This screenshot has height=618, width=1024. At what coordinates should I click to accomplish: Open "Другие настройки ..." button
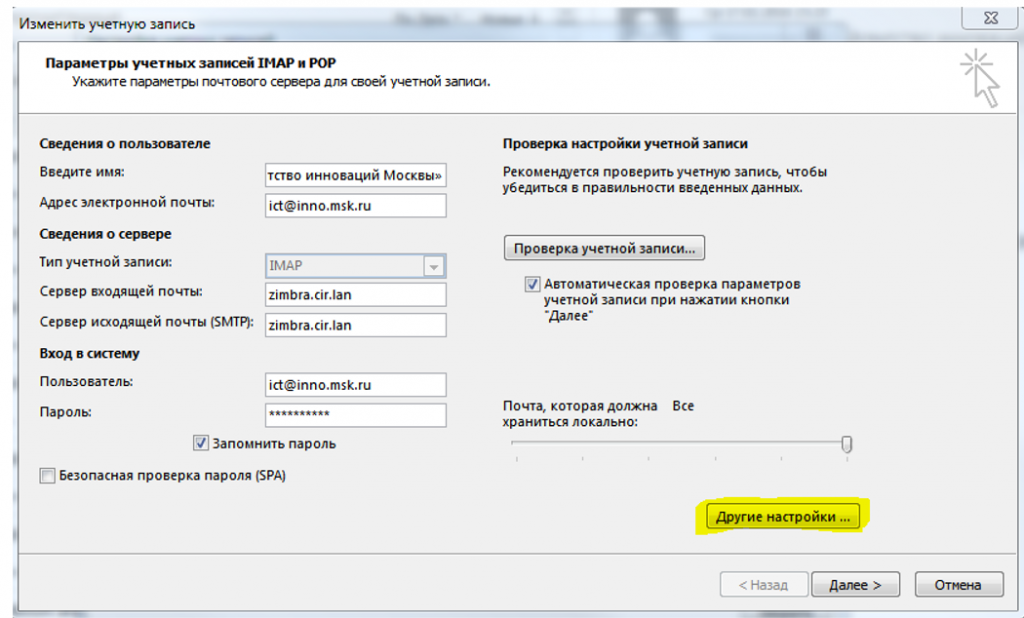tap(782, 517)
